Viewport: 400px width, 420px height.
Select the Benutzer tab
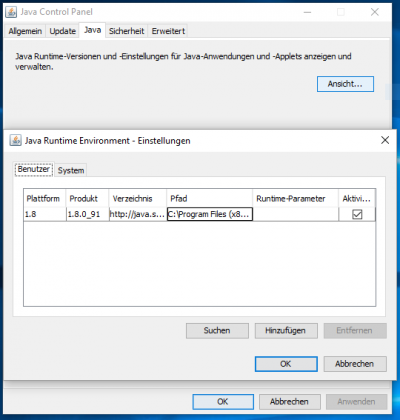34,169
